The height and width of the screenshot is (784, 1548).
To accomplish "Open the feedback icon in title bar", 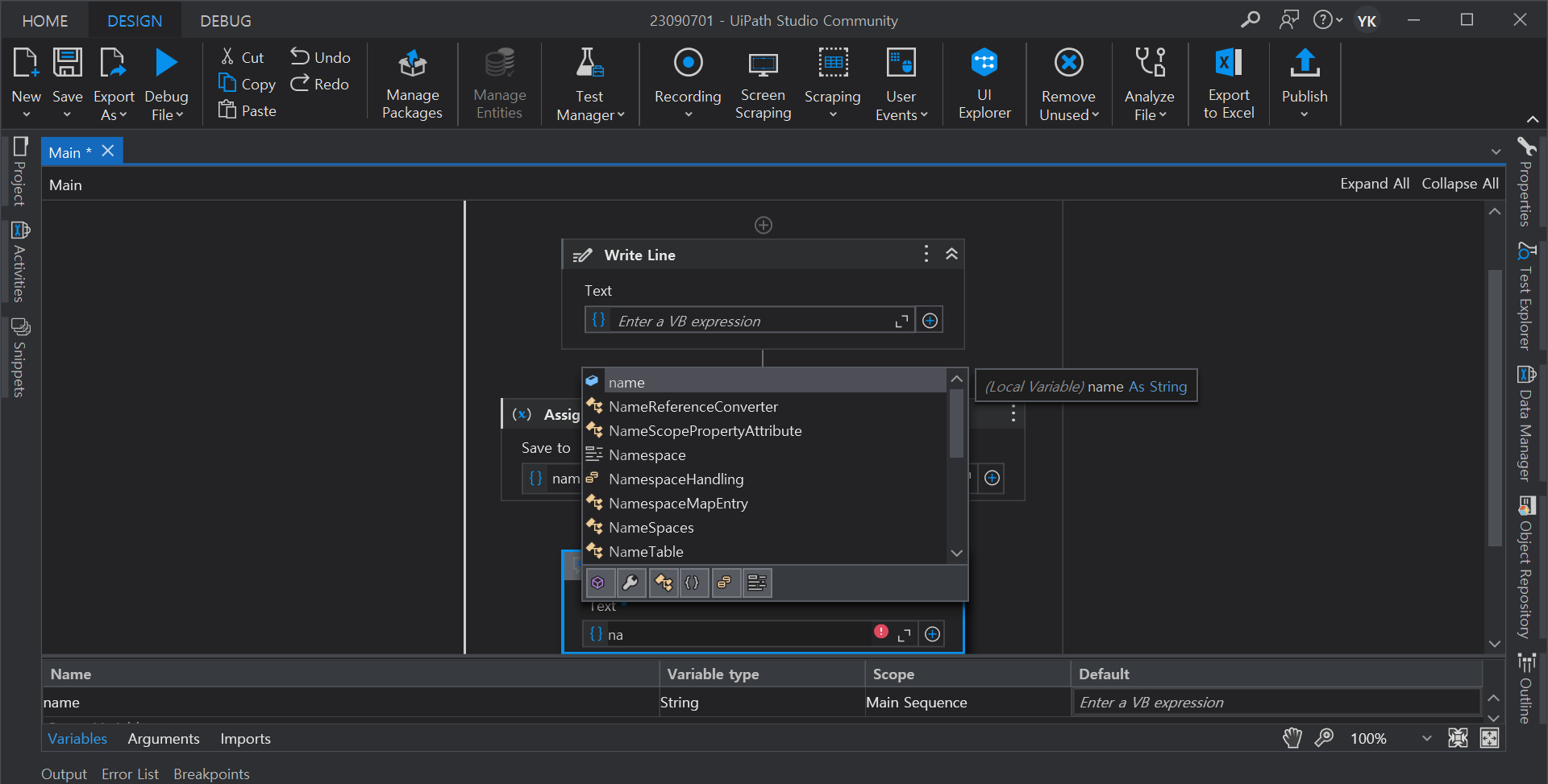I will pos(1289,19).
